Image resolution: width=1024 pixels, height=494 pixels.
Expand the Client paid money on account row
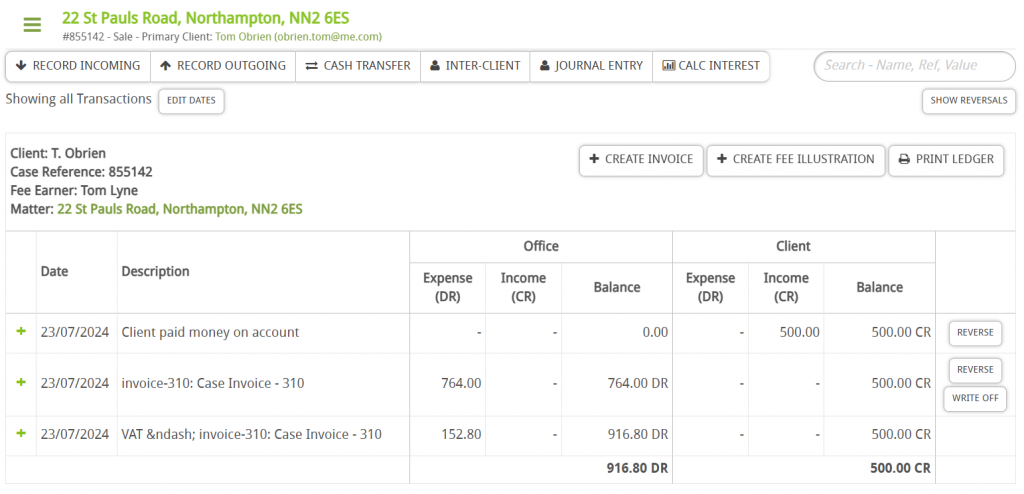[21, 332]
